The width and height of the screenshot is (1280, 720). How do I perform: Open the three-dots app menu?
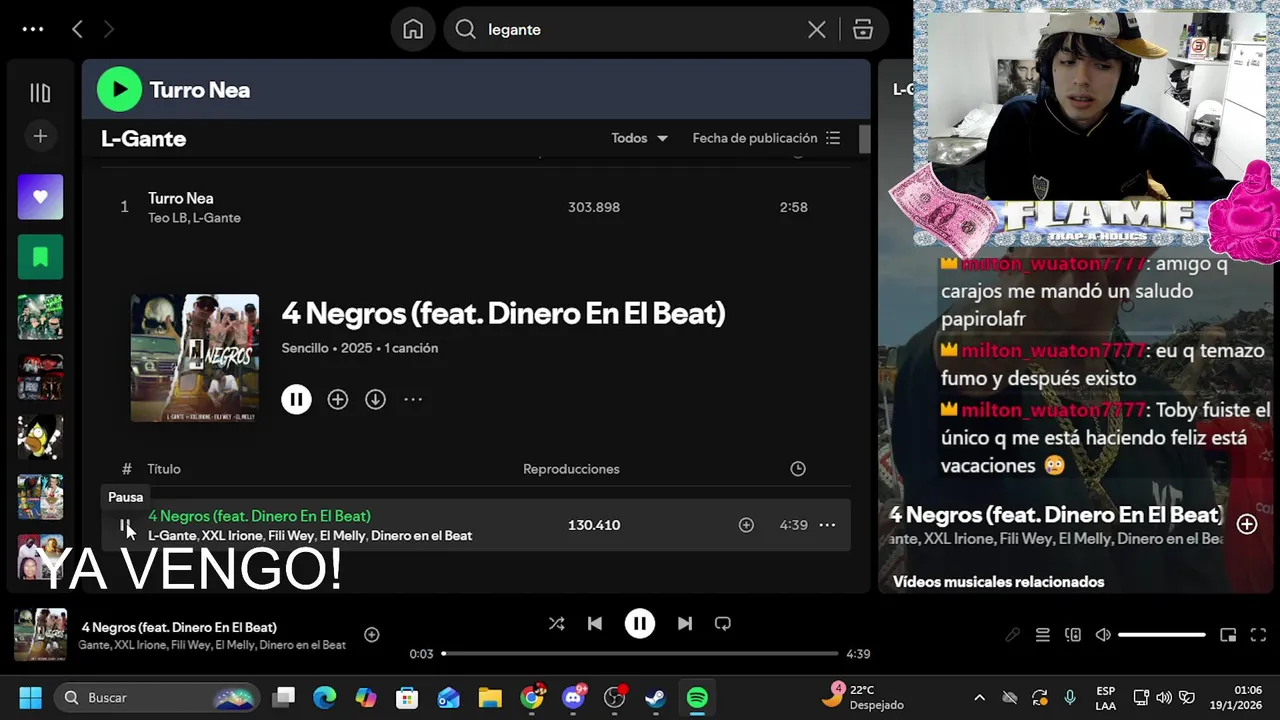[33, 29]
